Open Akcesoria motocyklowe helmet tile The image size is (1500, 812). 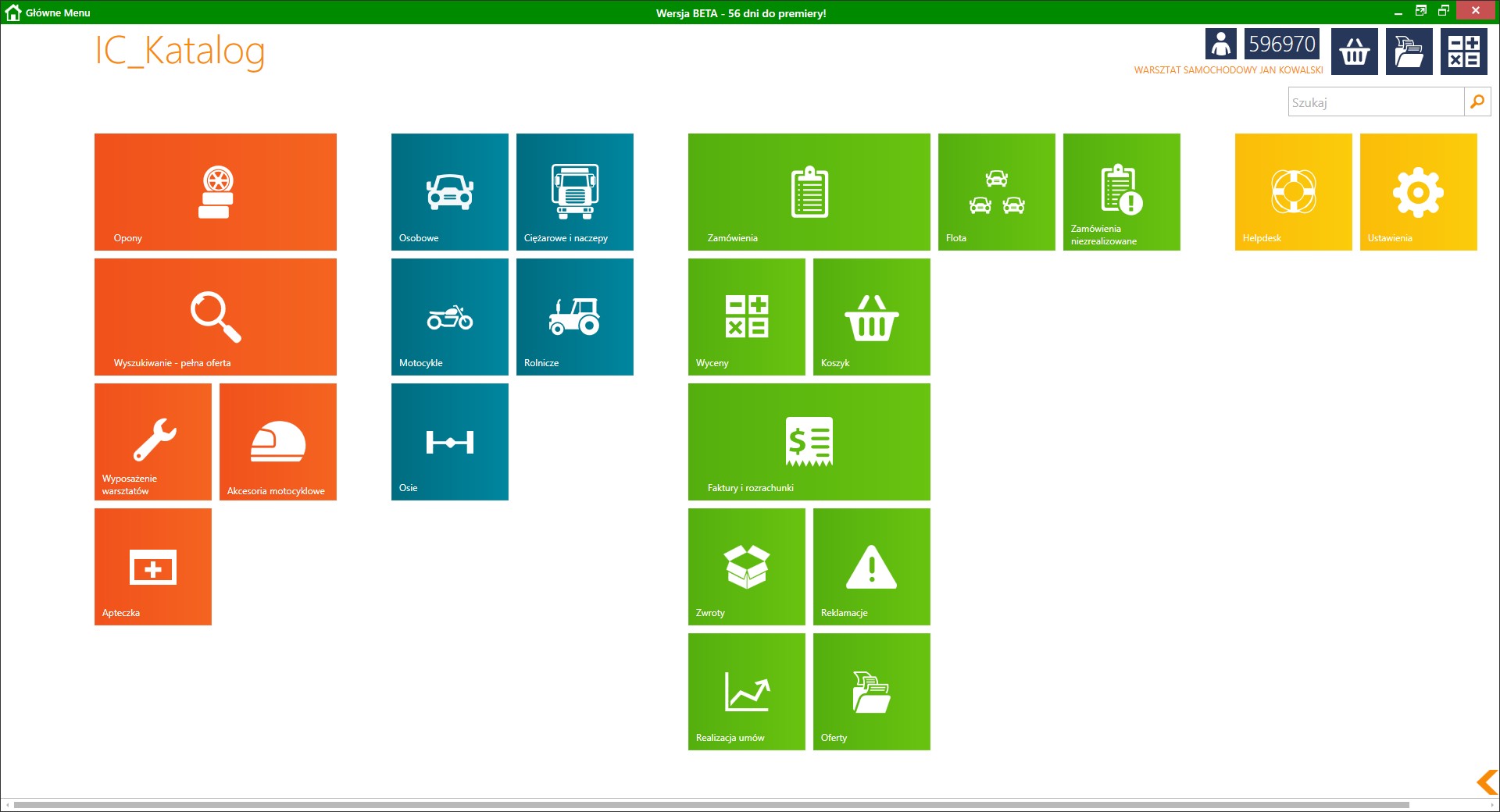[x=277, y=442]
